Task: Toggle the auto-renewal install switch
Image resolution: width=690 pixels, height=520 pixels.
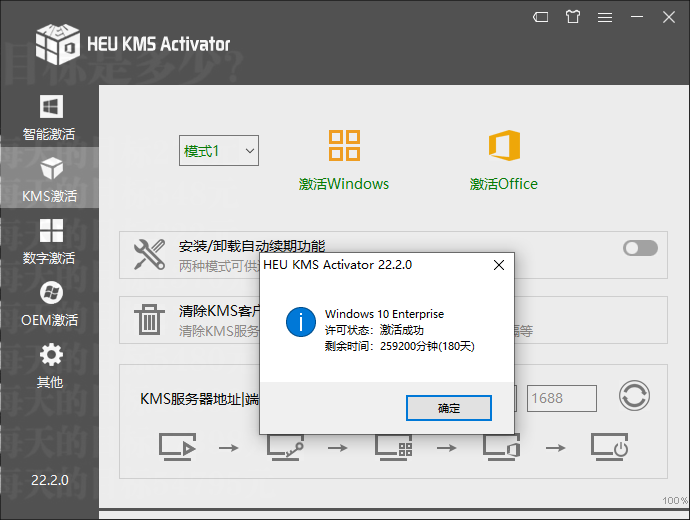Action: [x=640, y=248]
